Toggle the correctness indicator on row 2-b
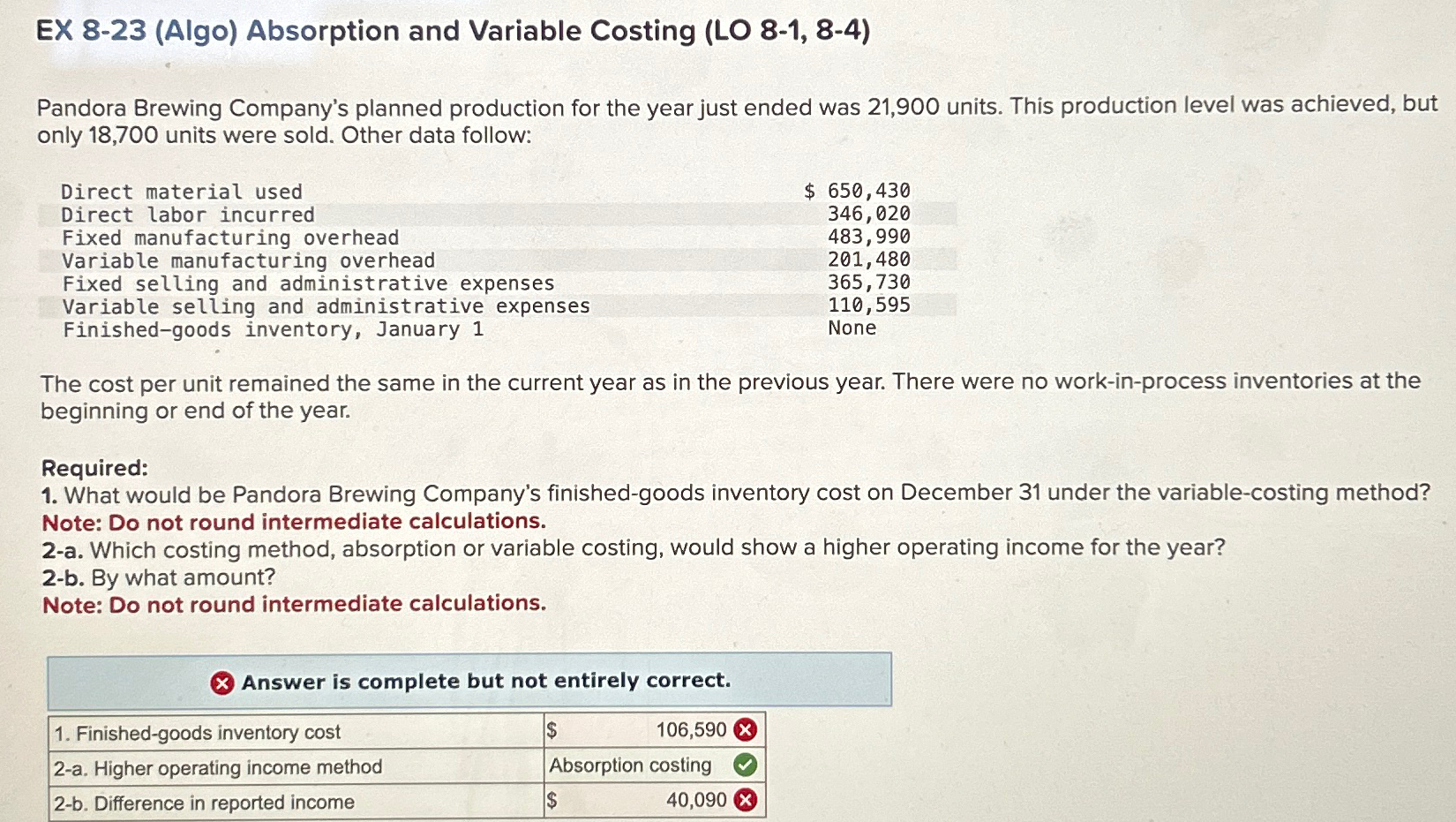This screenshot has width=1456, height=822. point(746,802)
